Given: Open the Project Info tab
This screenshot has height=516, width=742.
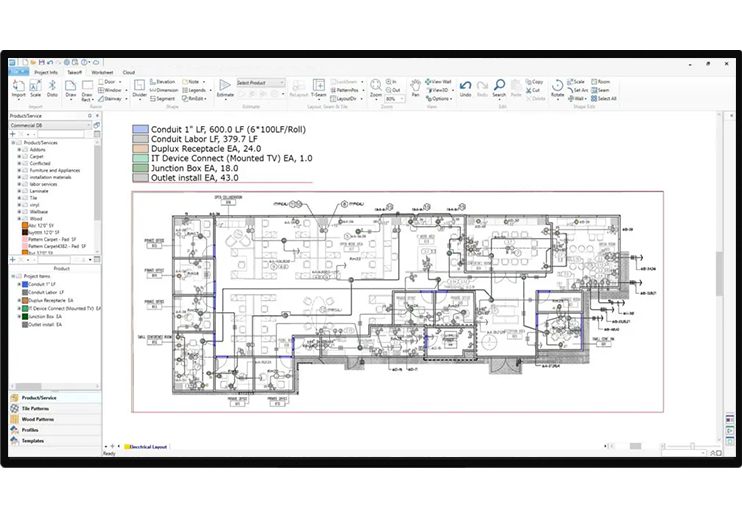Looking at the screenshot, I should click(x=46, y=72).
